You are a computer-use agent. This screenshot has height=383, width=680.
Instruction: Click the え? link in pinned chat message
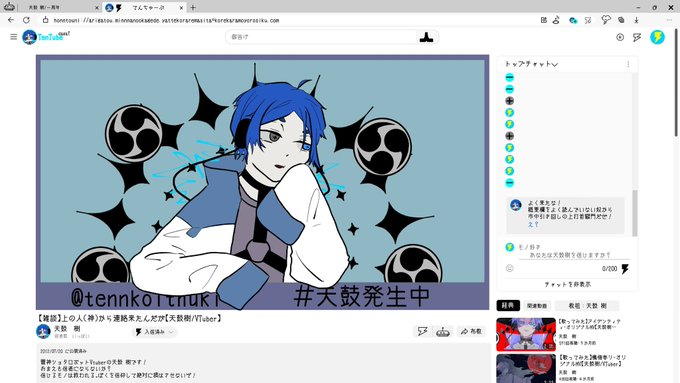(x=533, y=224)
